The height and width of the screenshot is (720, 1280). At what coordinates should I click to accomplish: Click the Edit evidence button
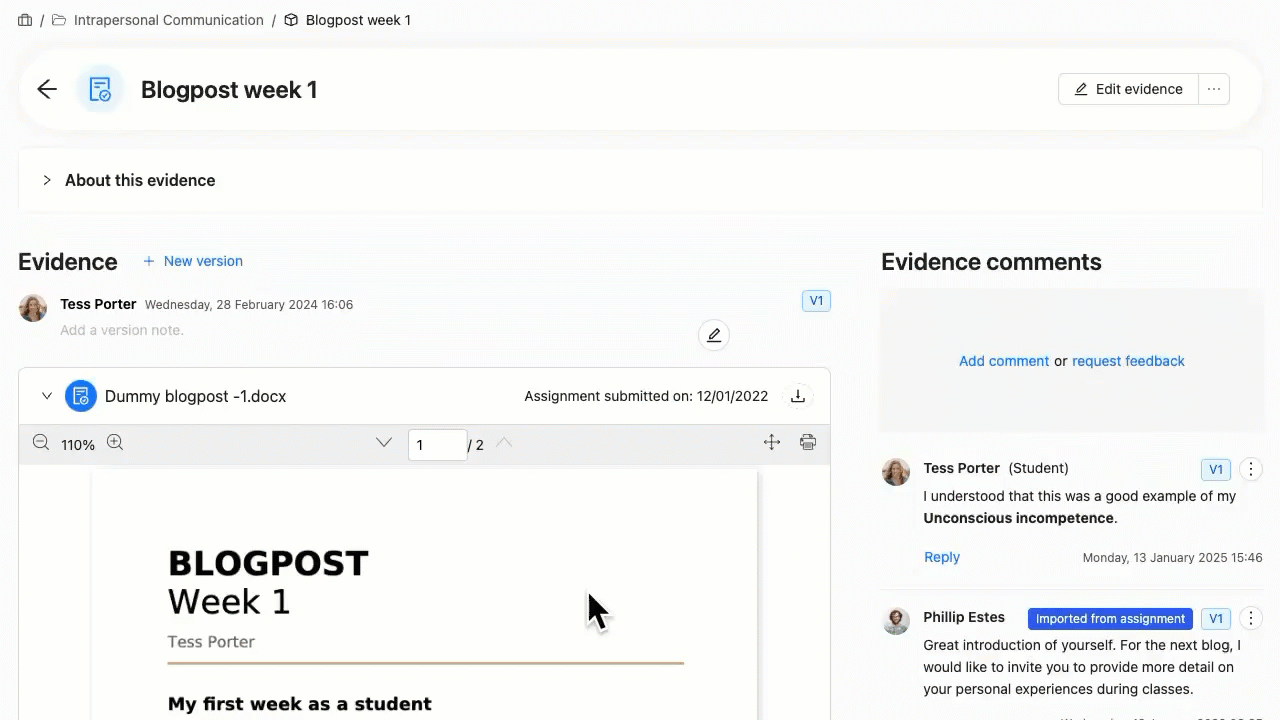click(1128, 89)
